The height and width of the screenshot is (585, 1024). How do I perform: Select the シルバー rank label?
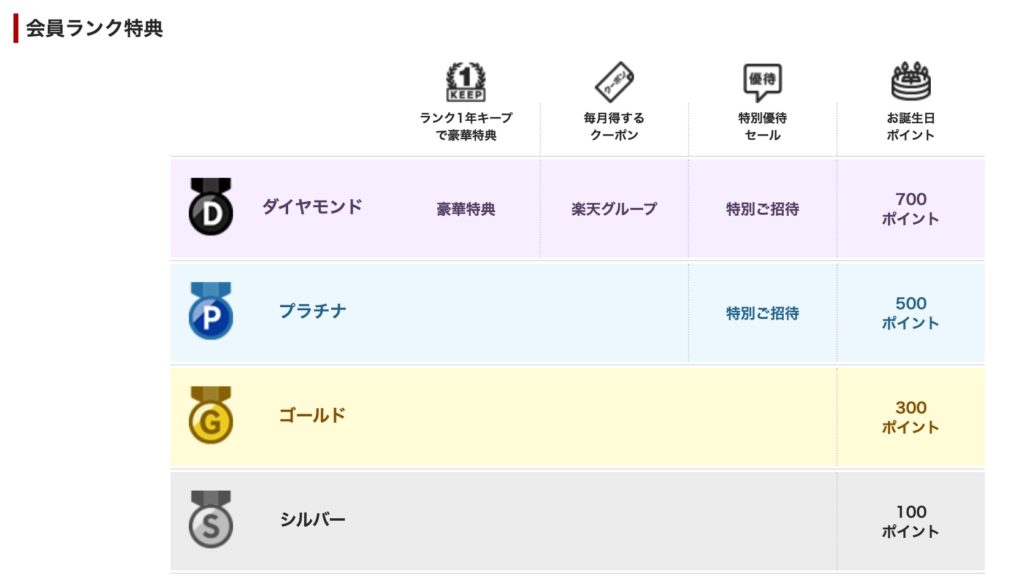coord(313,519)
